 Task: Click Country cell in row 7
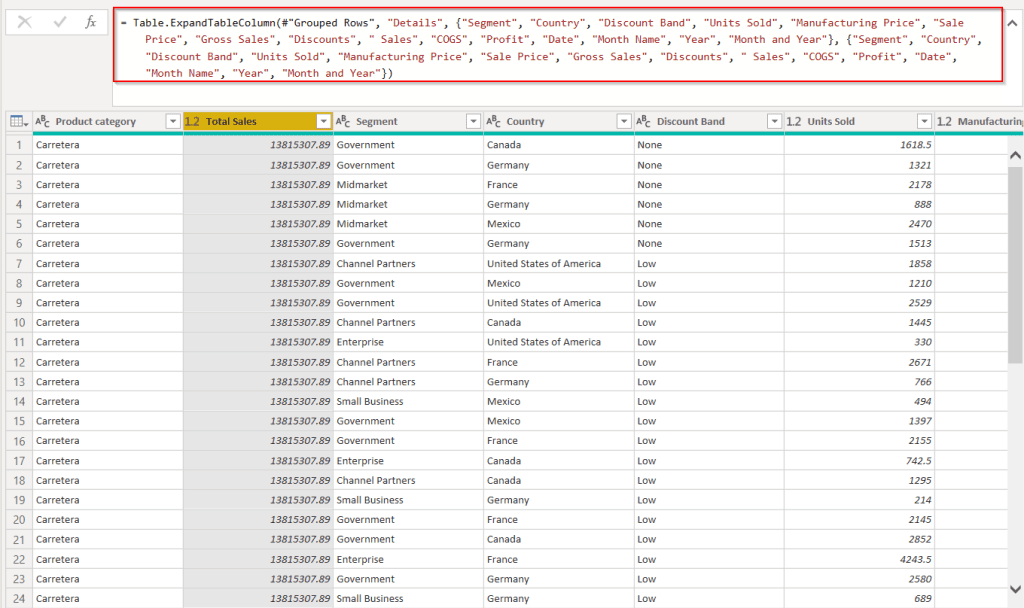(558, 263)
